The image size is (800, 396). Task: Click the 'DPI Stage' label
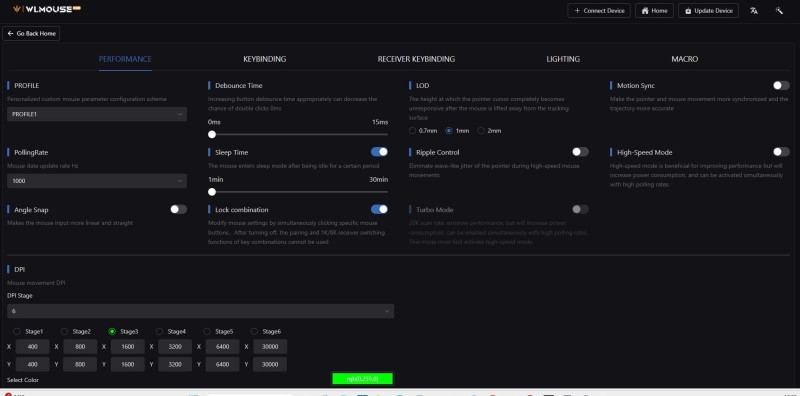pos(20,295)
